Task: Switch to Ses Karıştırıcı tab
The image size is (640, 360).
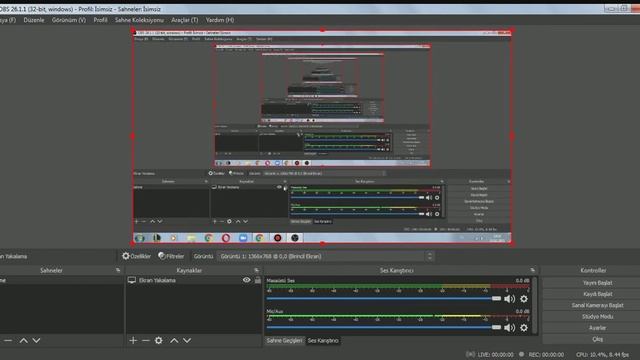Action: tap(323, 340)
